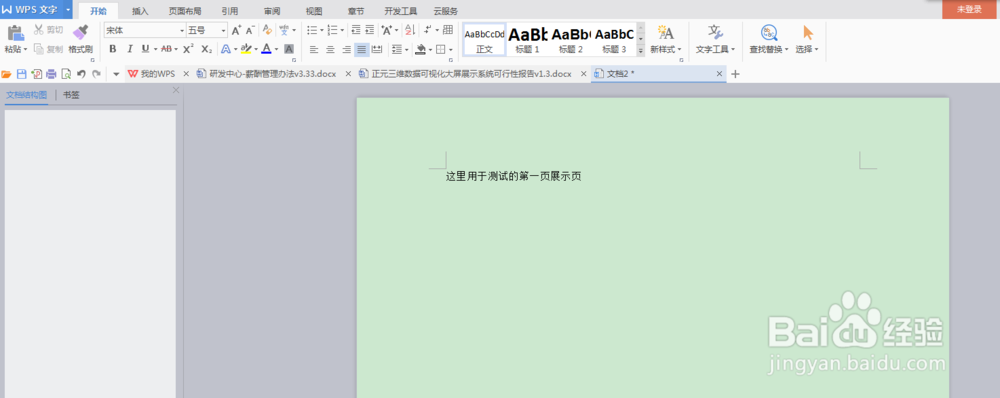Apply the 标题 3 heading style
The width and height of the screenshot is (1000, 398).
coord(614,40)
